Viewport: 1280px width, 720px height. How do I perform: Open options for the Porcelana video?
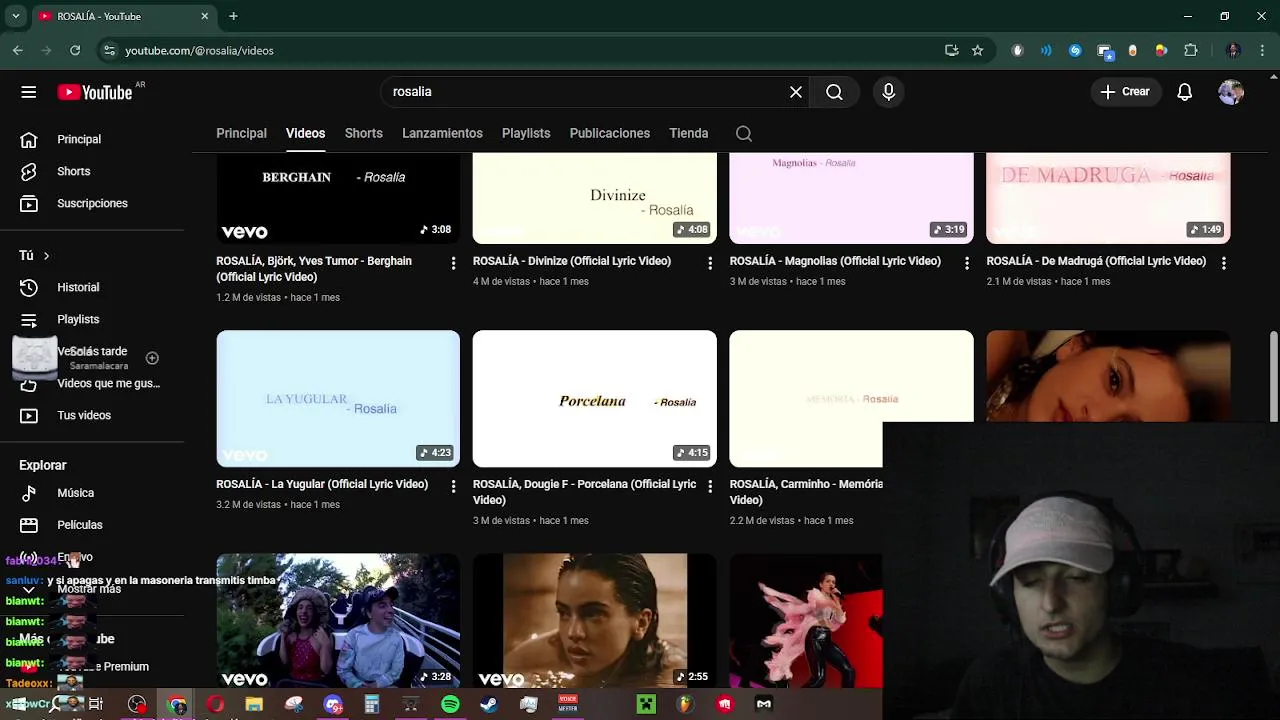(710, 486)
